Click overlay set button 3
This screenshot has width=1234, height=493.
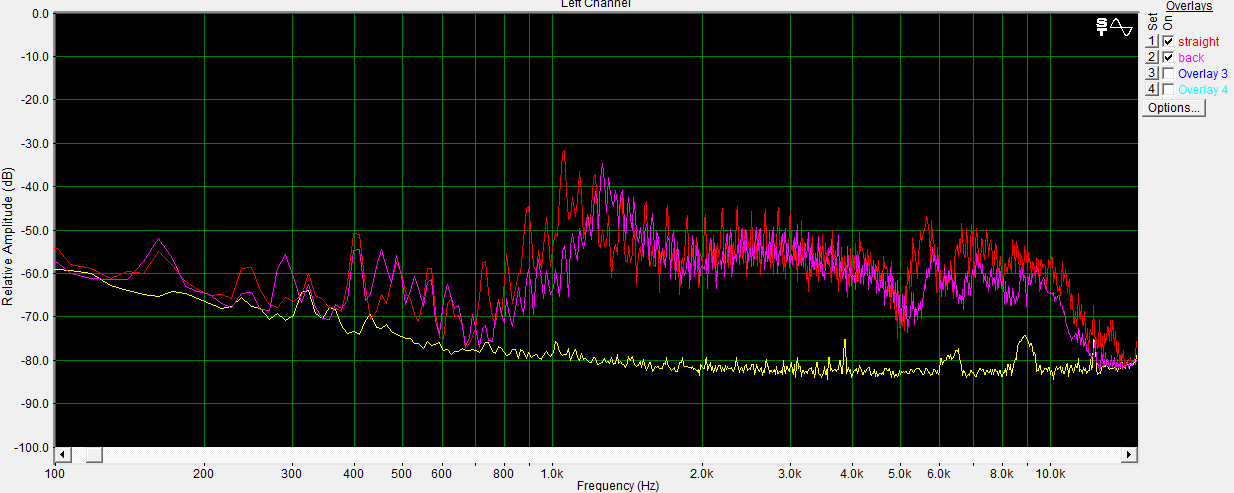coord(1151,73)
